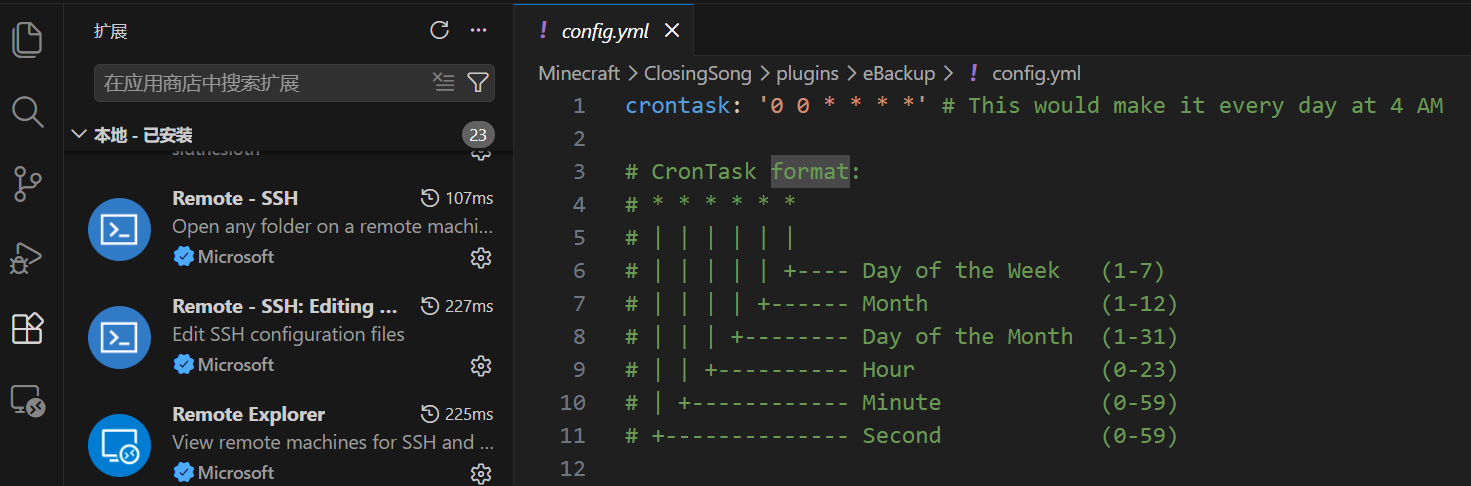Click the Remote Explorer extension icon

point(119,446)
